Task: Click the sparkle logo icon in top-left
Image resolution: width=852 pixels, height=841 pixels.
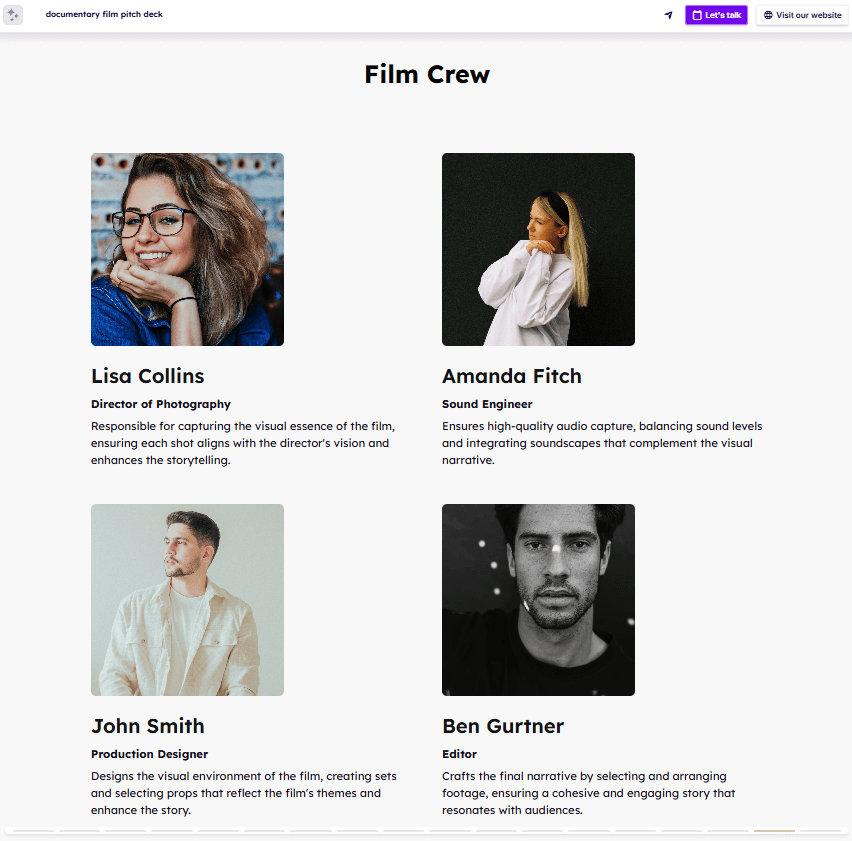Action: click(13, 15)
